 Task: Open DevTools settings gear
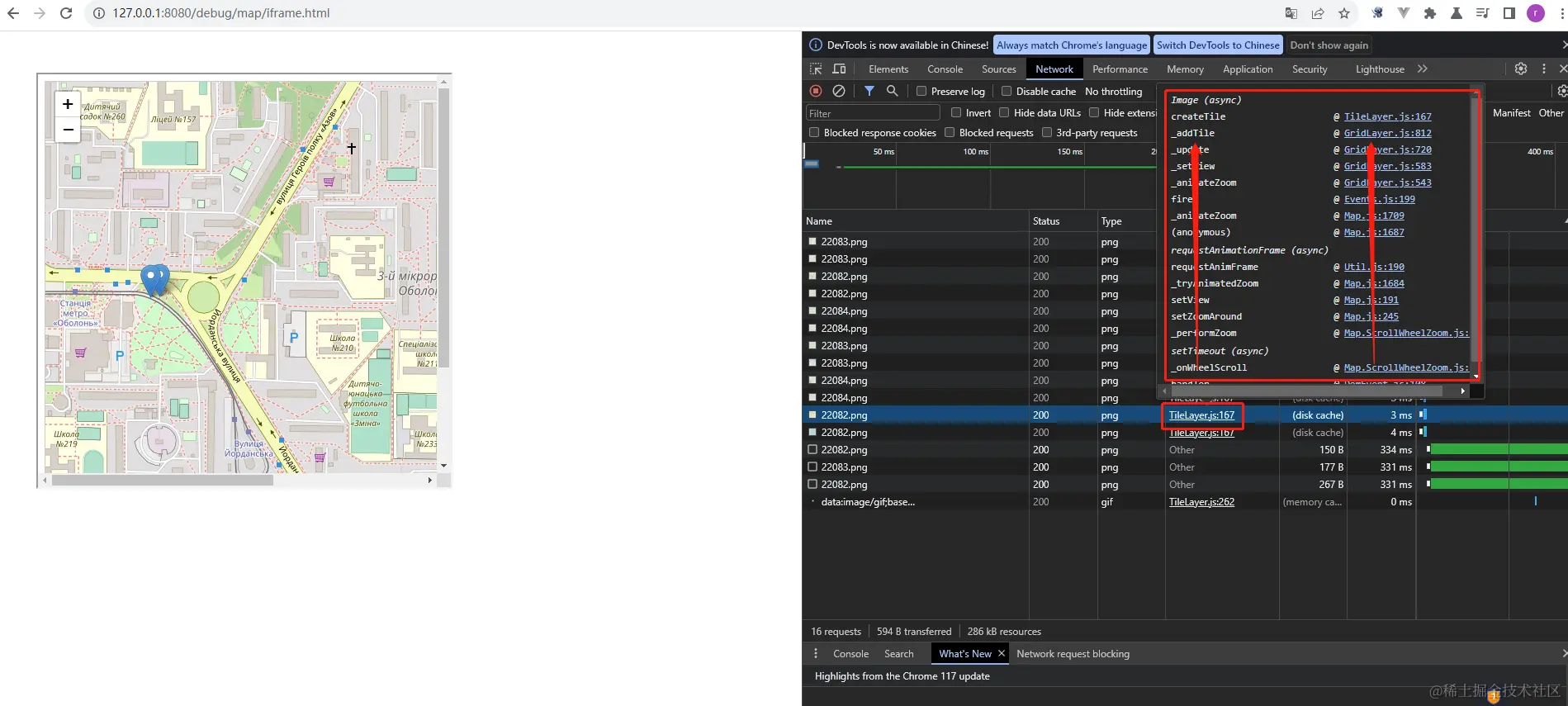1521,69
